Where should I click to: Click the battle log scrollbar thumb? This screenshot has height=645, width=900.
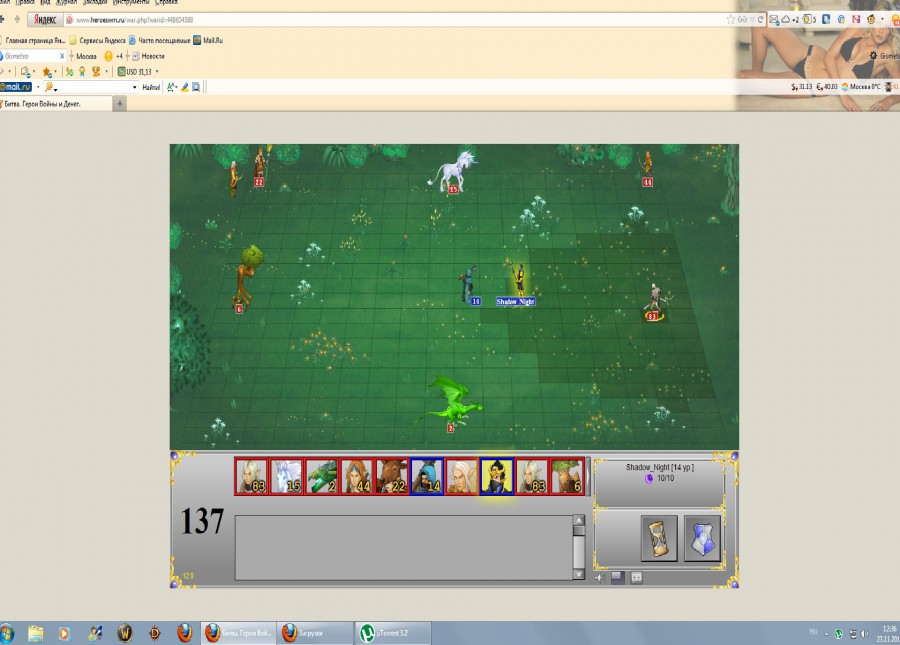pos(579,531)
